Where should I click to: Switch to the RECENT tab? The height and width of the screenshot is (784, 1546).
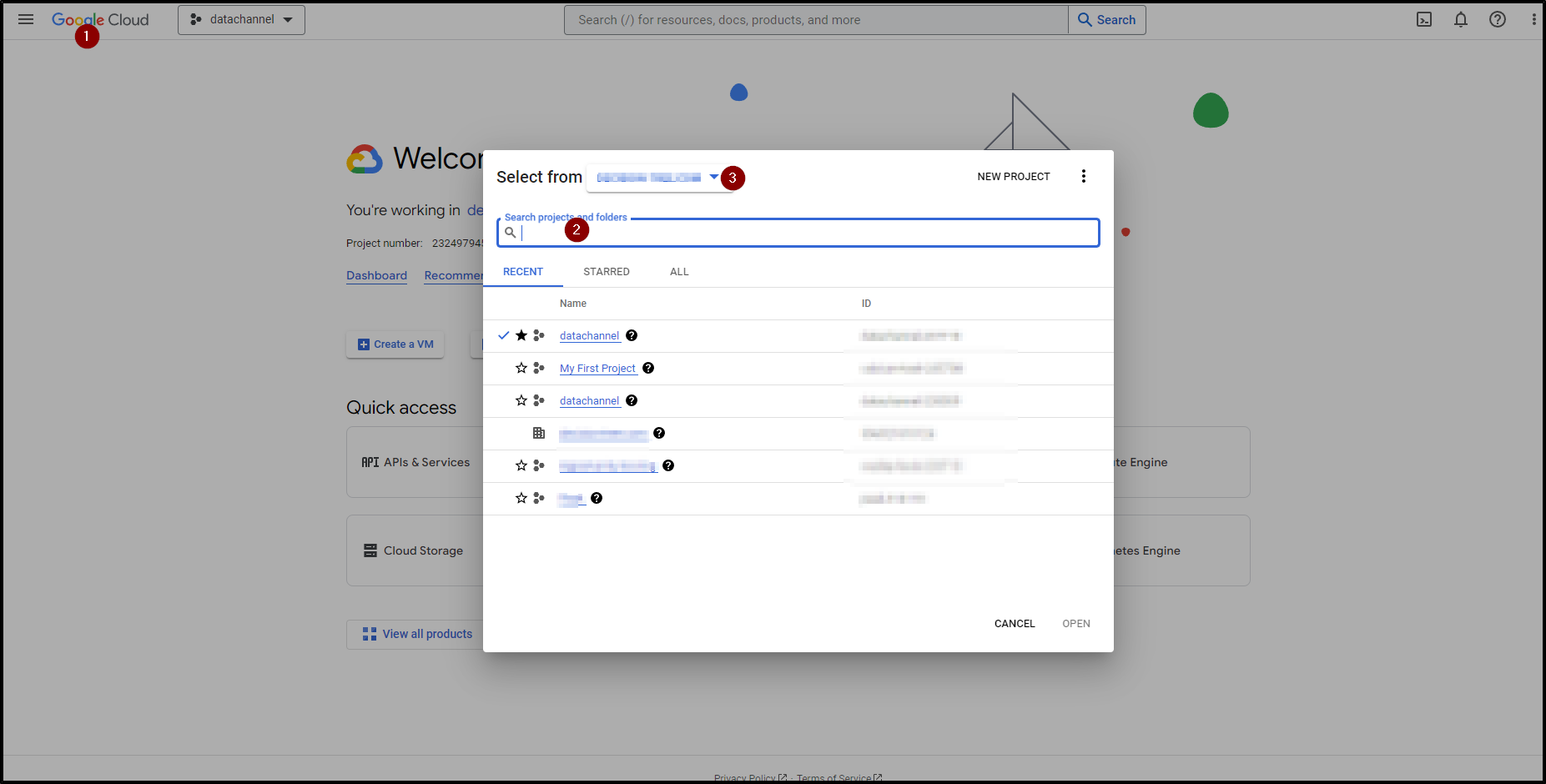click(523, 272)
